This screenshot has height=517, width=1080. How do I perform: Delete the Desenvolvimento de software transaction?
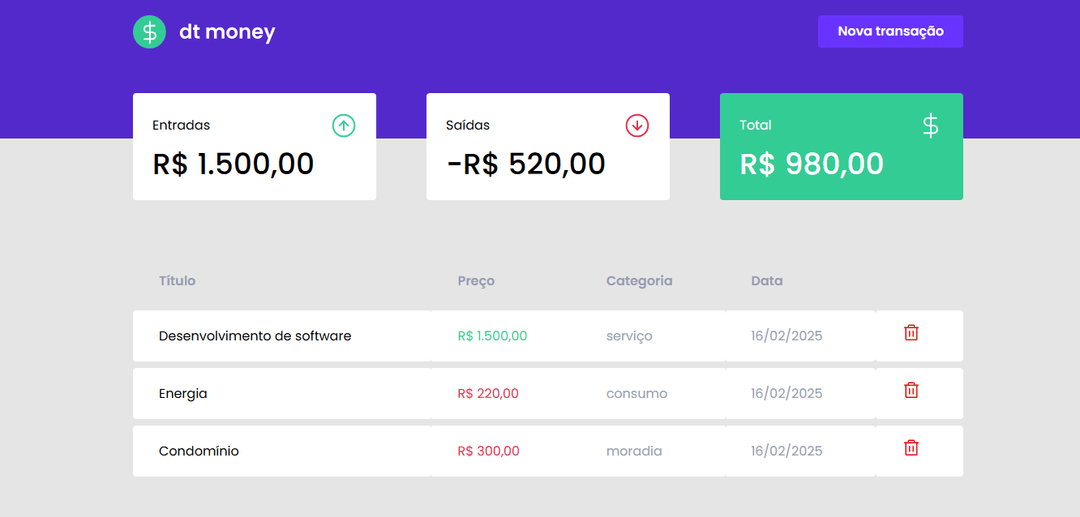point(911,333)
